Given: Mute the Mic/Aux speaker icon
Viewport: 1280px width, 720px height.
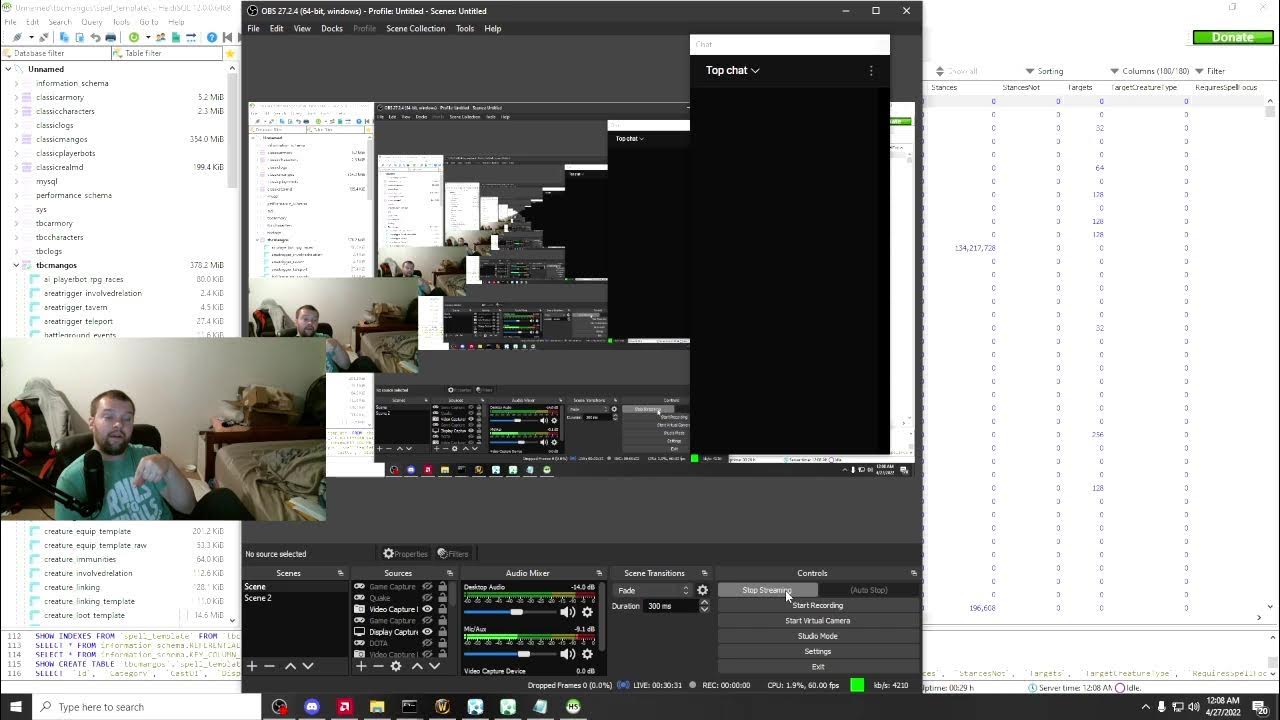Looking at the screenshot, I should (567, 654).
